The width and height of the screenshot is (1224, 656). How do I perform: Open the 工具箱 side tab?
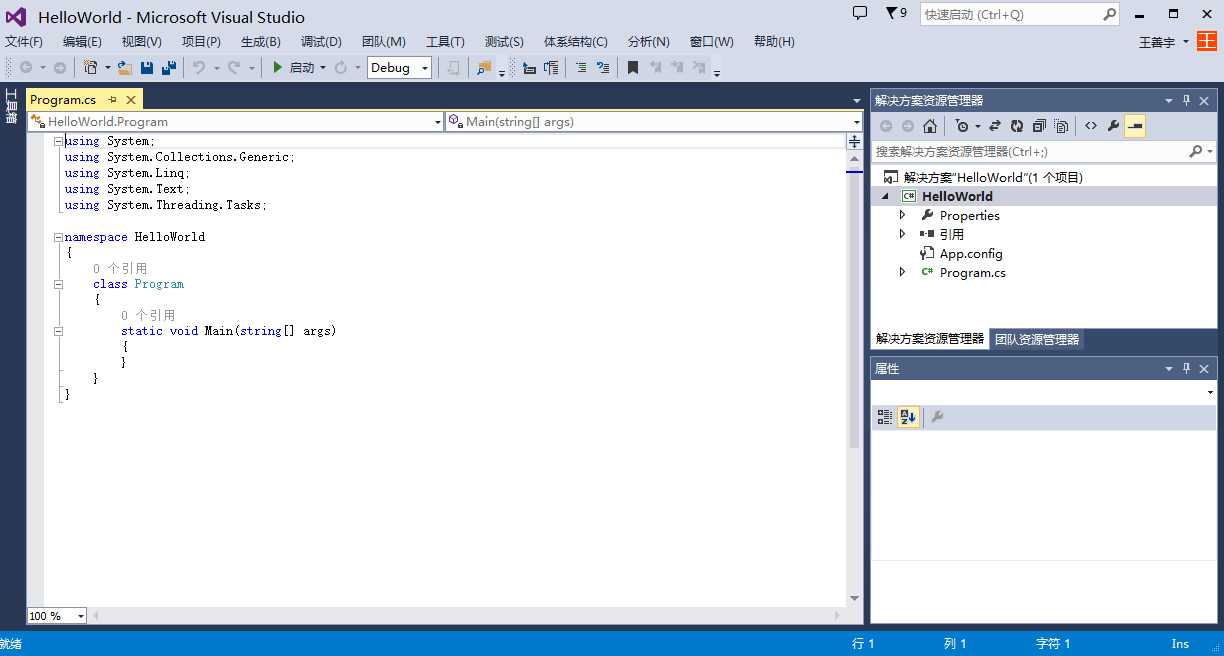tap(11, 107)
